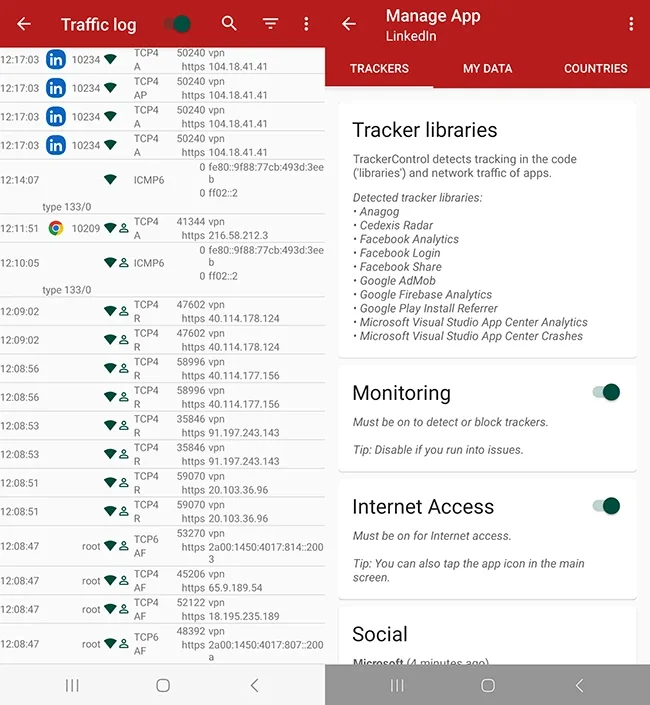This screenshot has width=650, height=705.
Task: Go back from the Traffic log screen
Action: (x=24, y=24)
